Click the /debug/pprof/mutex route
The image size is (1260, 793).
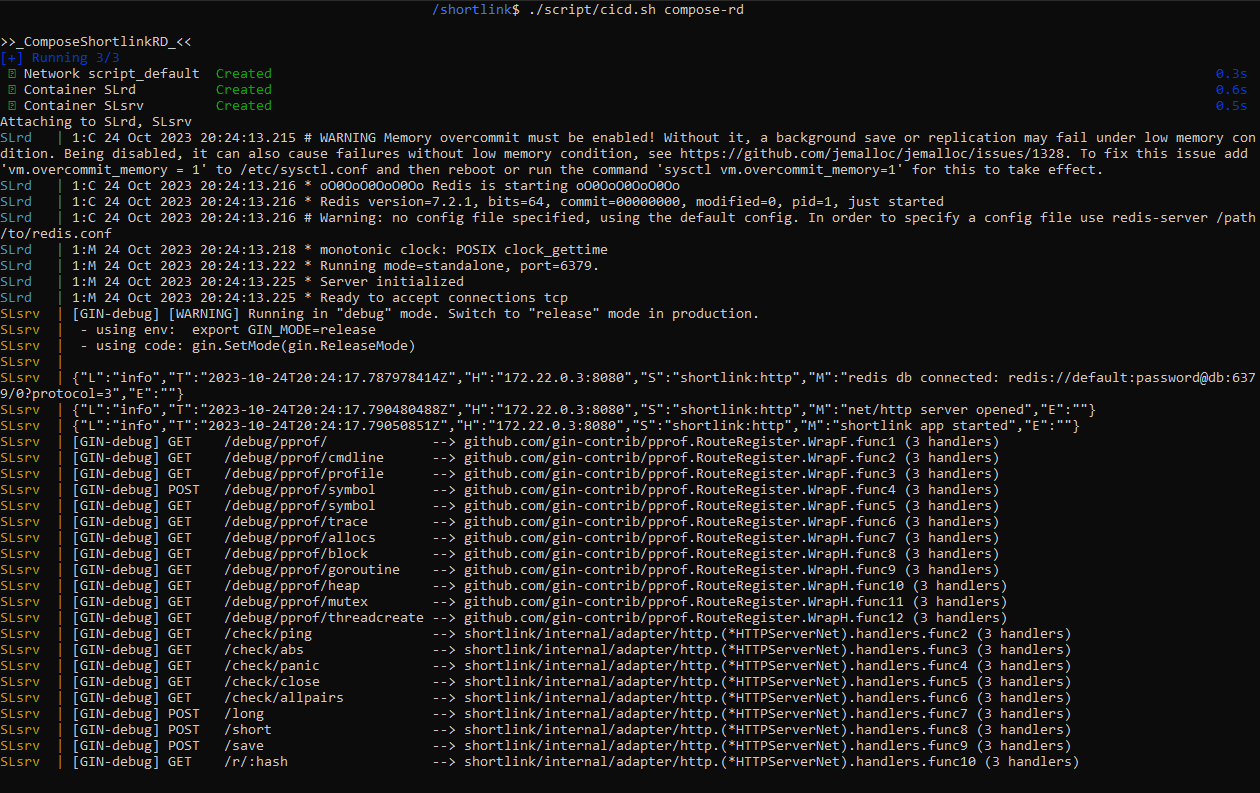click(x=296, y=602)
